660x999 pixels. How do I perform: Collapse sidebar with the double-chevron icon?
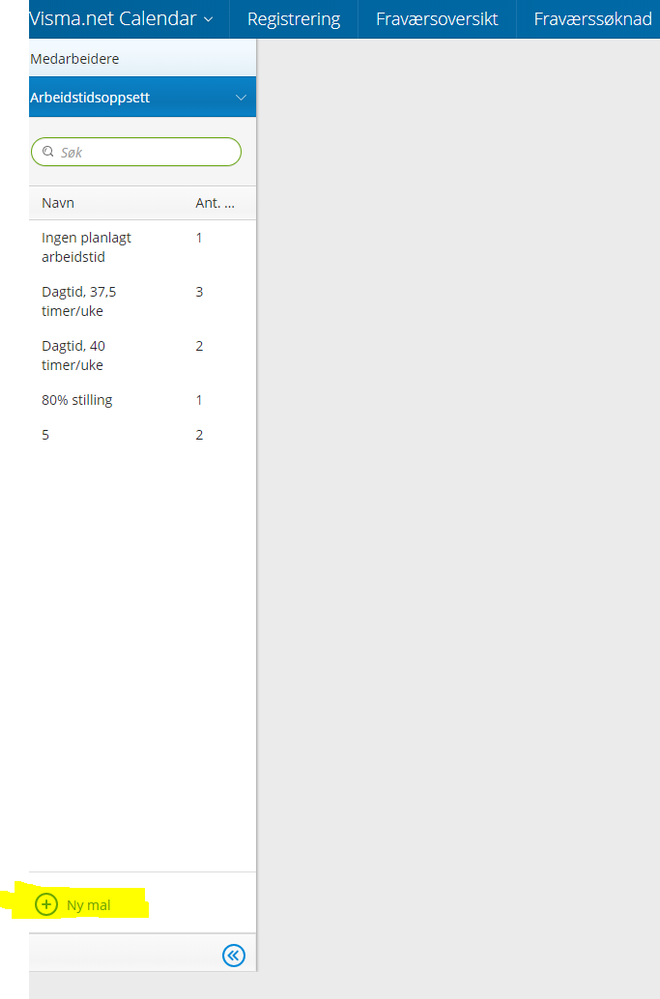233,956
